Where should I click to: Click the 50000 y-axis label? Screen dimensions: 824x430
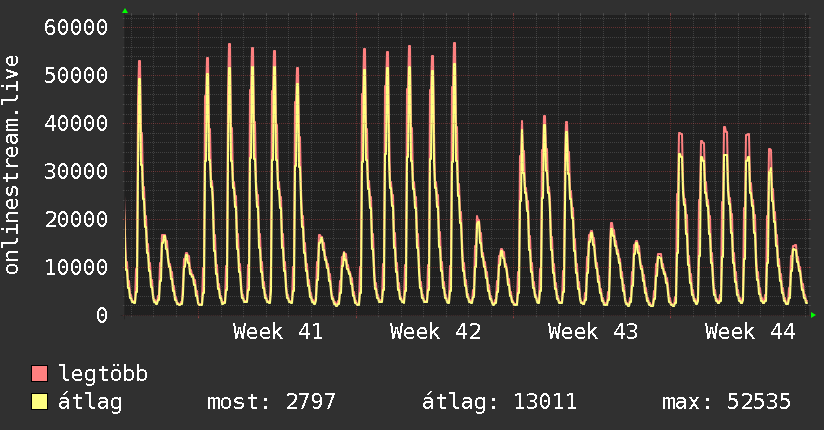coord(76,75)
